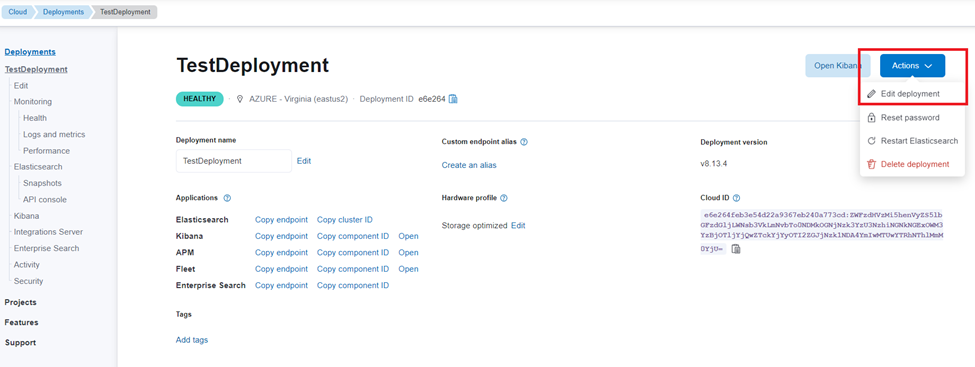975x367 pixels.
Task: Open Elasticsearch in the sidebar
Action: coord(38,167)
